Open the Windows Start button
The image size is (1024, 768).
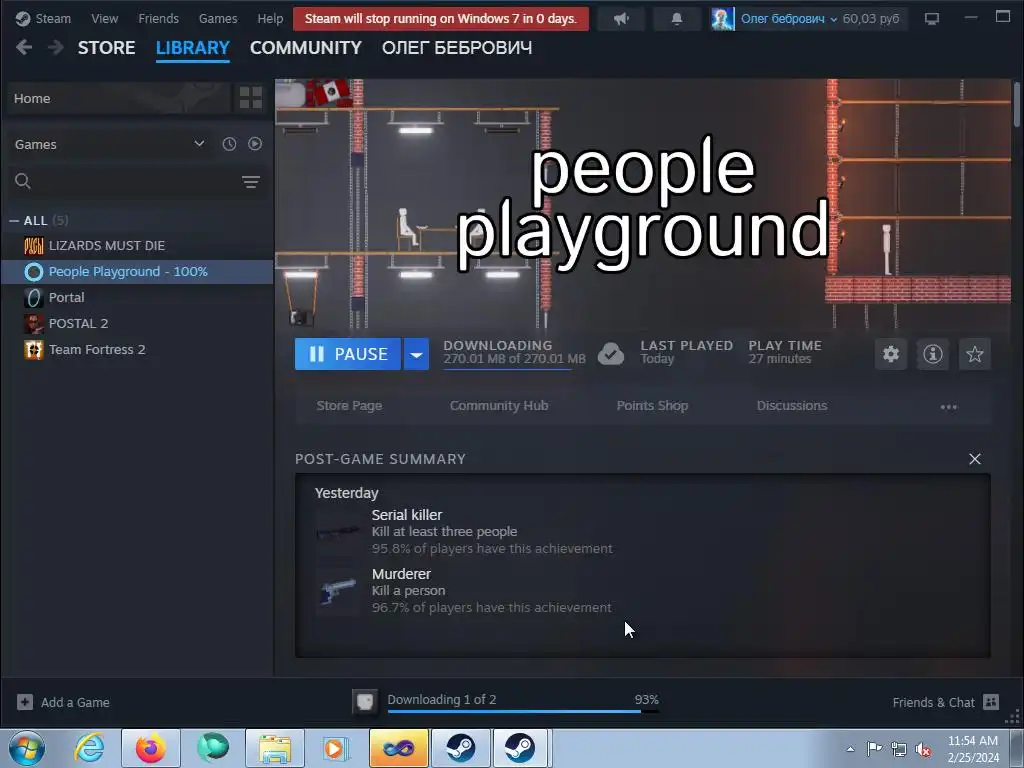click(x=27, y=748)
